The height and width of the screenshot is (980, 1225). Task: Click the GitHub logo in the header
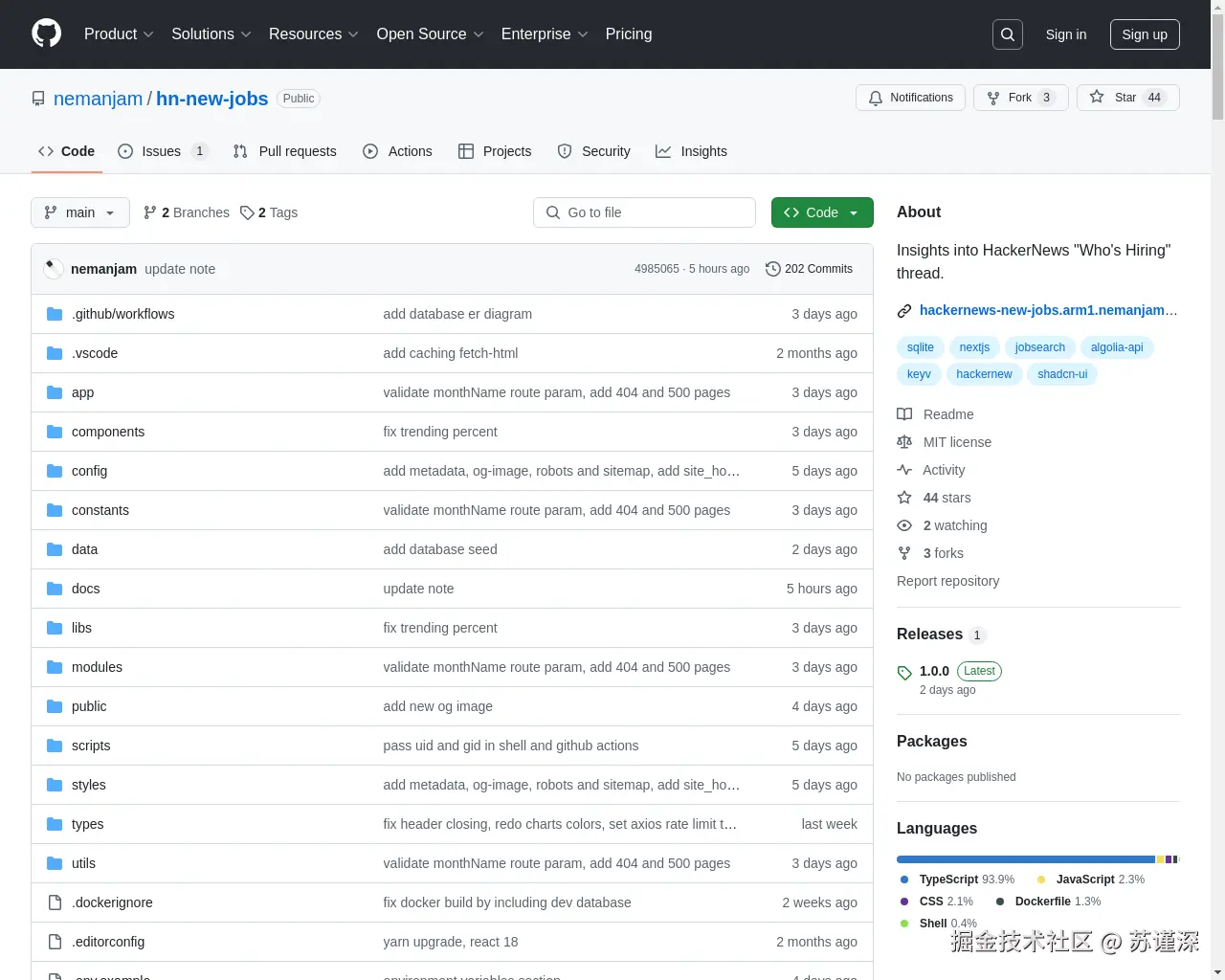click(46, 33)
